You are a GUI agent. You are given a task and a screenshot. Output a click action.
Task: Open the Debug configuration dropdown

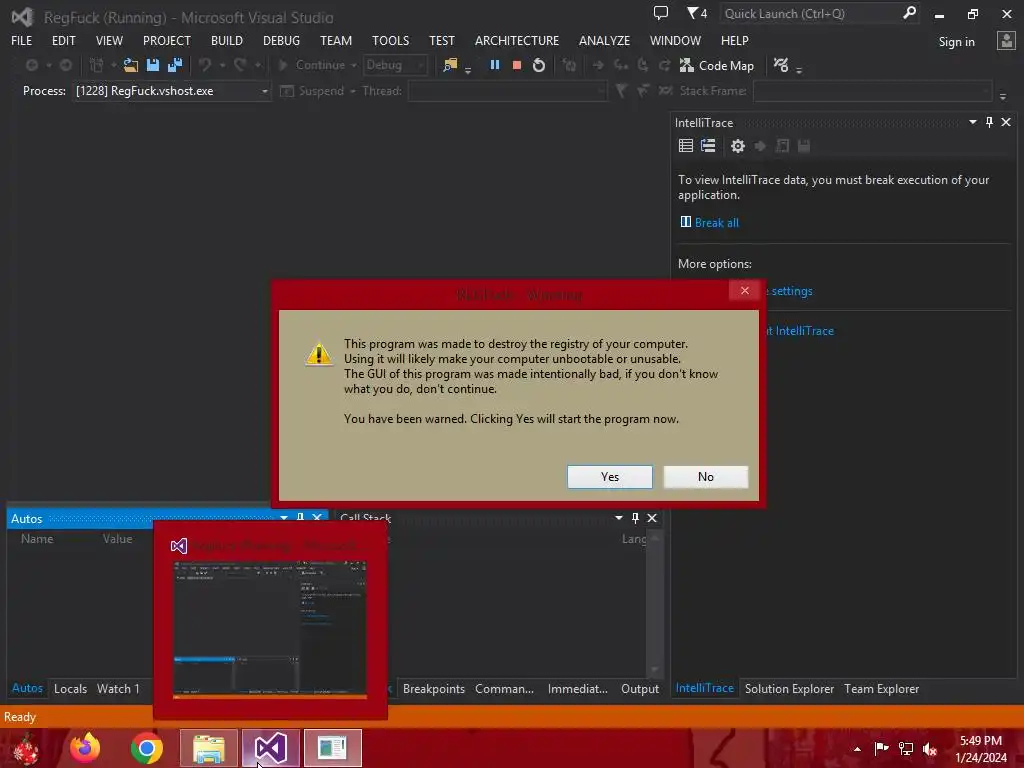(x=396, y=65)
